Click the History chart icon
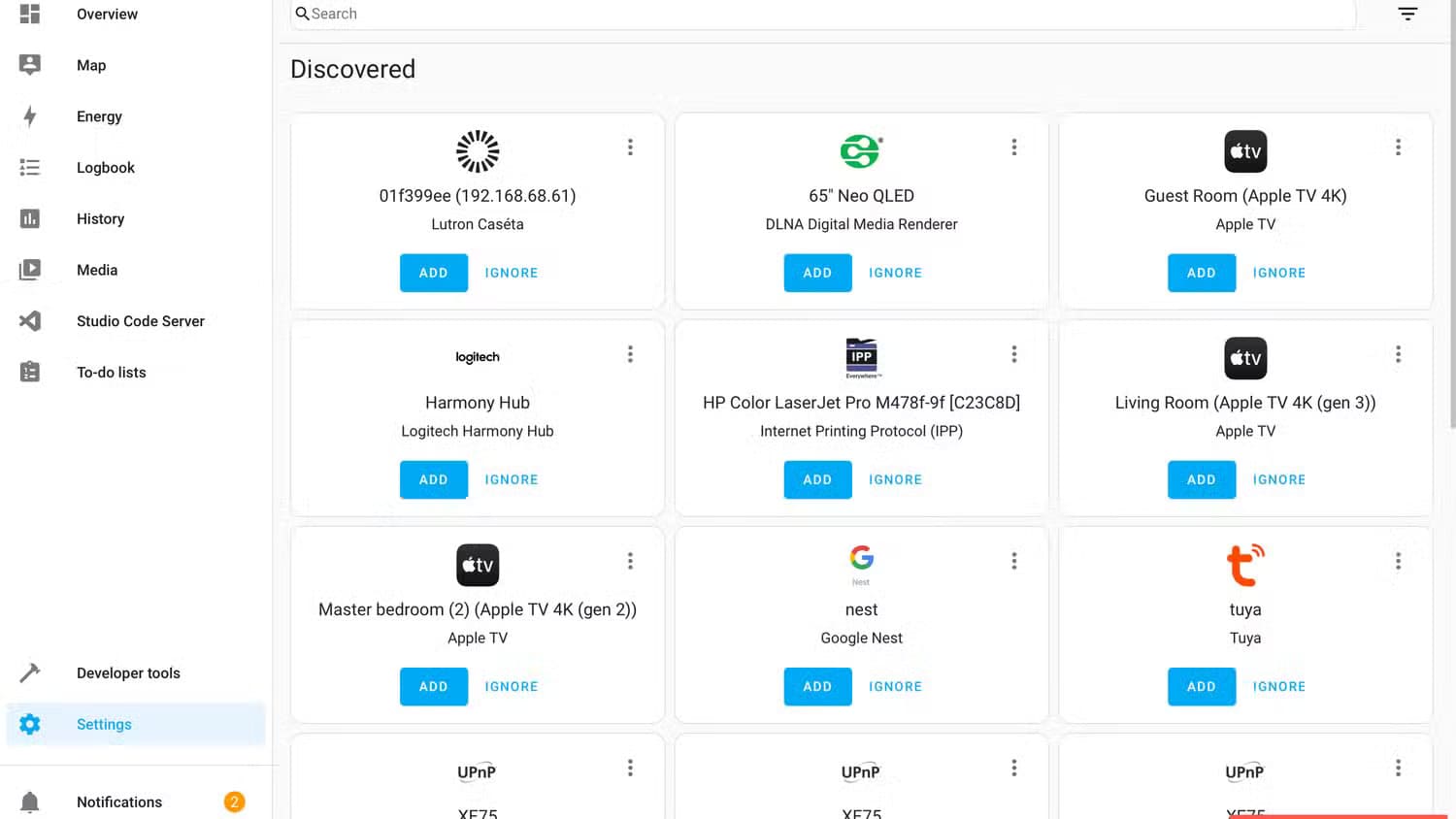 (30, 219)
